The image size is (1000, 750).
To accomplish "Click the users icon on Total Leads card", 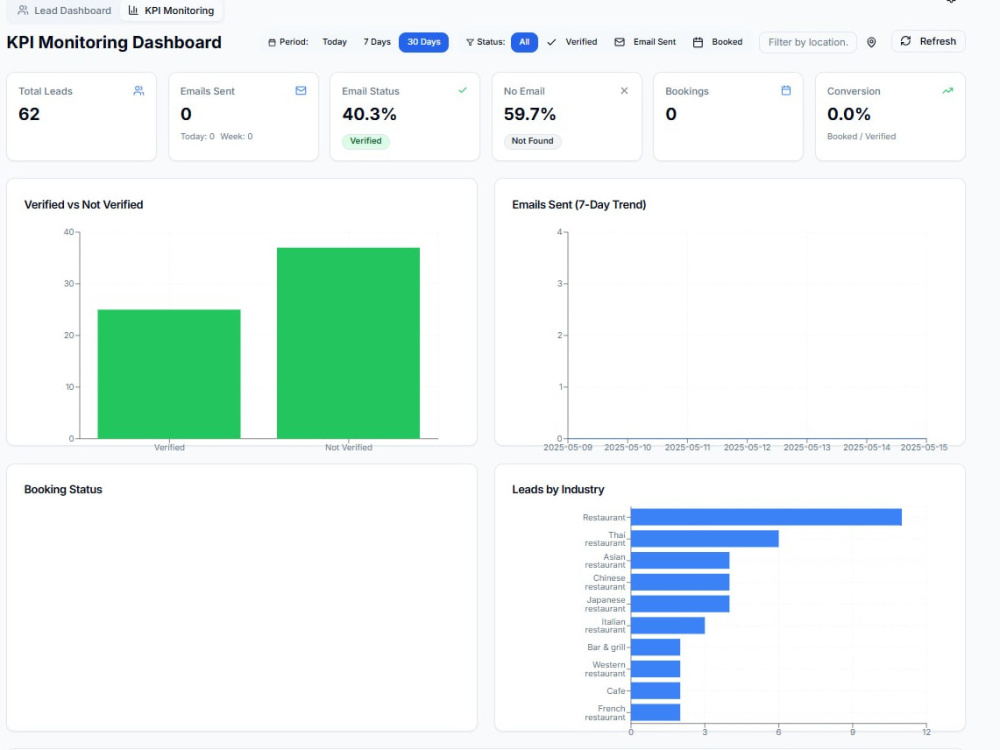I will pos(138,91).
